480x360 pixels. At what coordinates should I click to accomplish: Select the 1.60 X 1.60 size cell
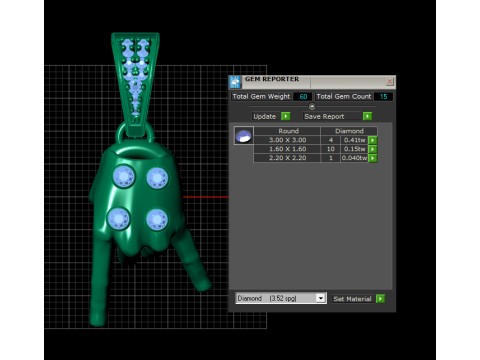coord(287,149)
